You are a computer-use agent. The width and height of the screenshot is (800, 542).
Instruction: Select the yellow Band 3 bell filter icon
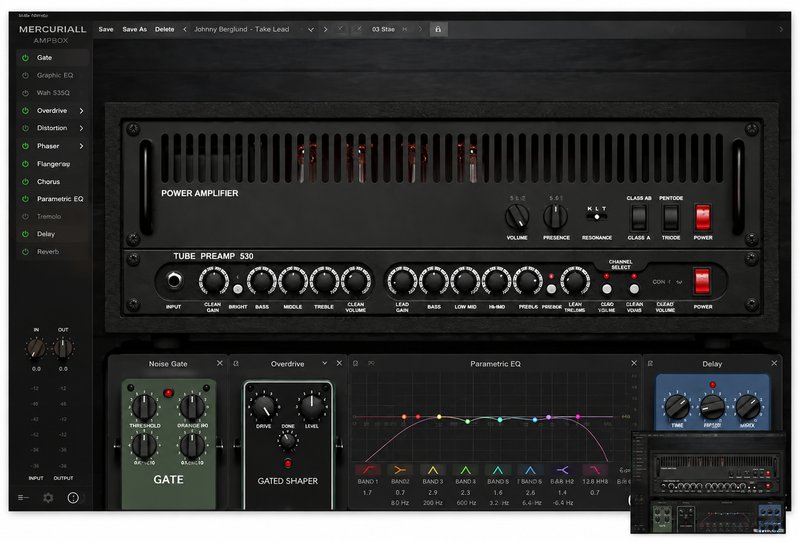point(433,470)
